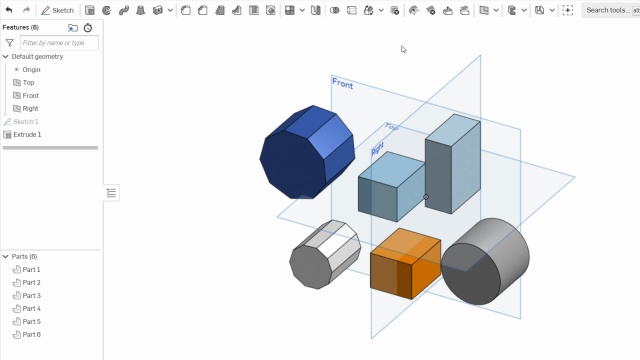
Task: Toggle the feature list panel visibility
Action: (111, 193)
